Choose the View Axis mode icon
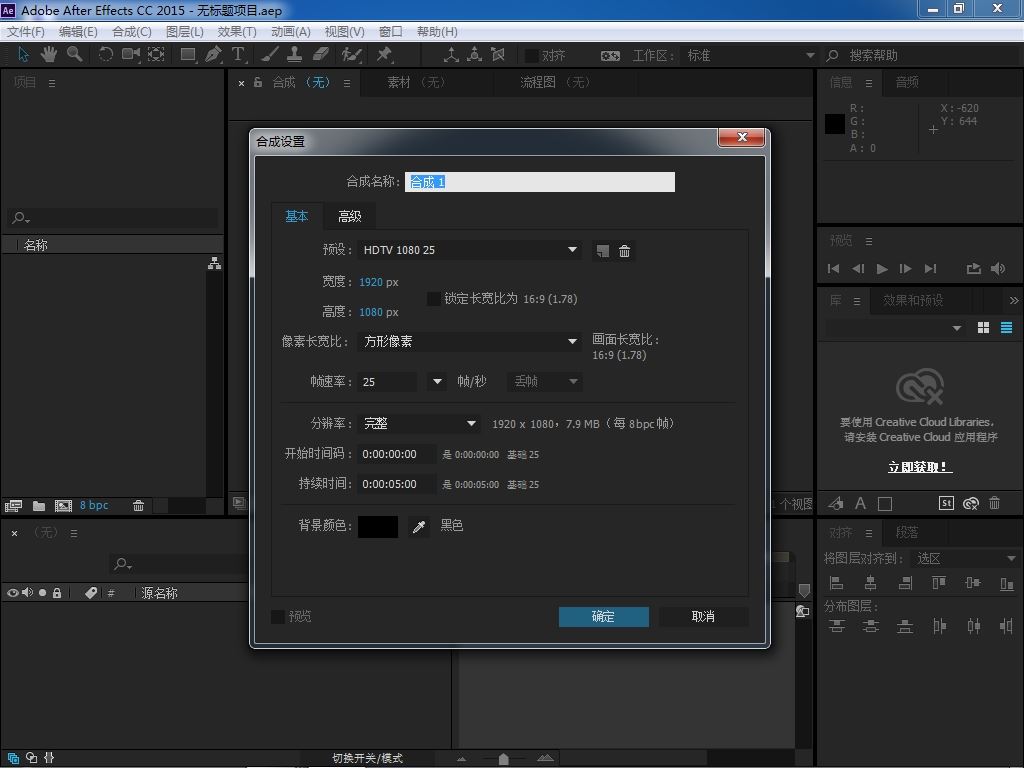Viewport: 1024px width, 768px height. [498, 55]
